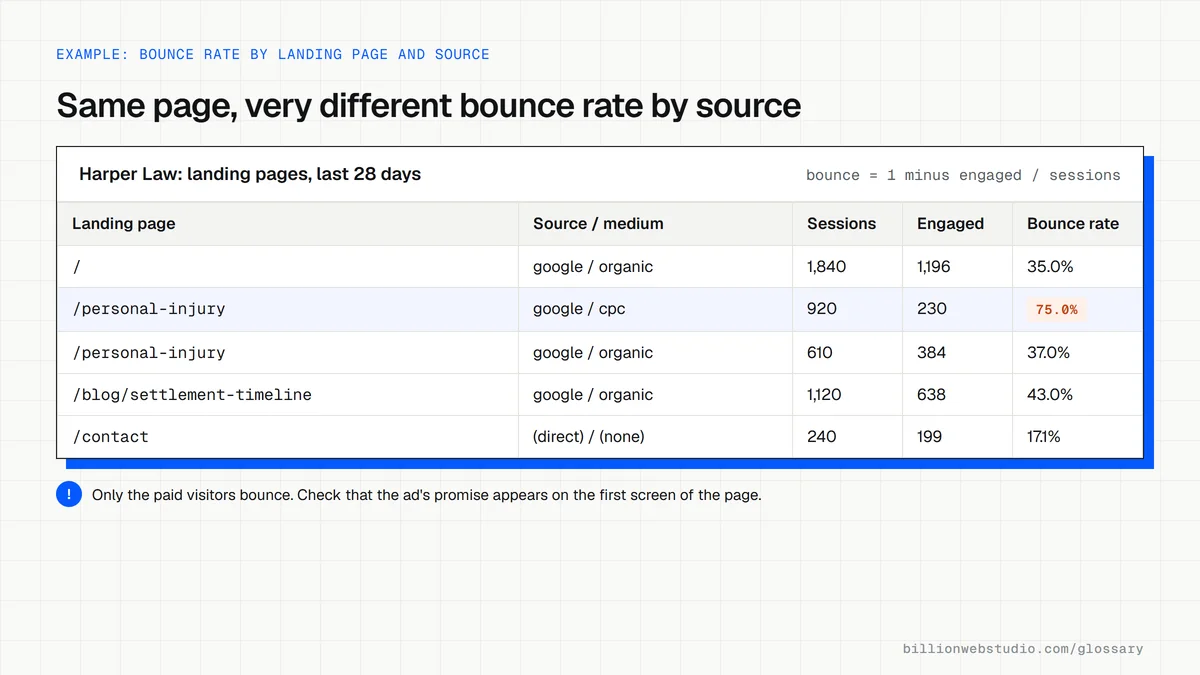Click the 610 sessions value

[820, 353]
